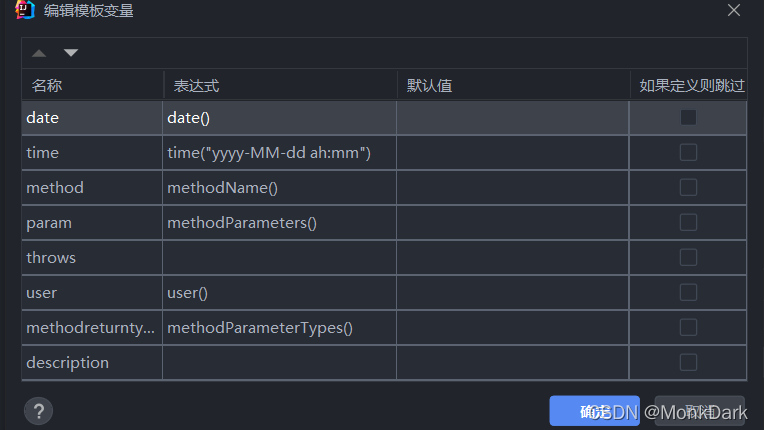Screen dimensions: 764x430
Task: Toggle skip-if-defined checkbox for throws row
Action: click(688, 258)
